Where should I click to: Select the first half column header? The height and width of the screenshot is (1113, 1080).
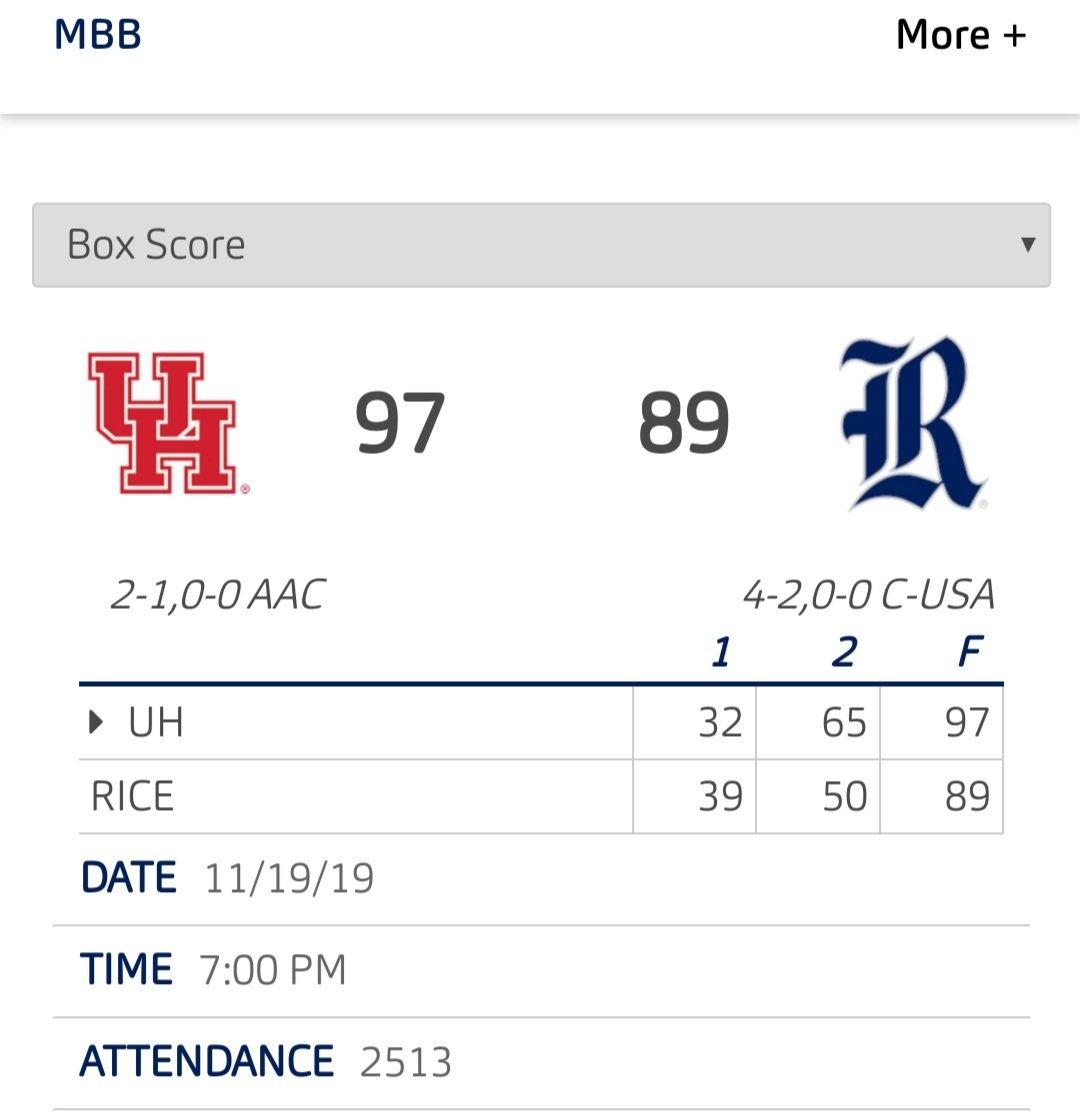click(x=721, y=652)
